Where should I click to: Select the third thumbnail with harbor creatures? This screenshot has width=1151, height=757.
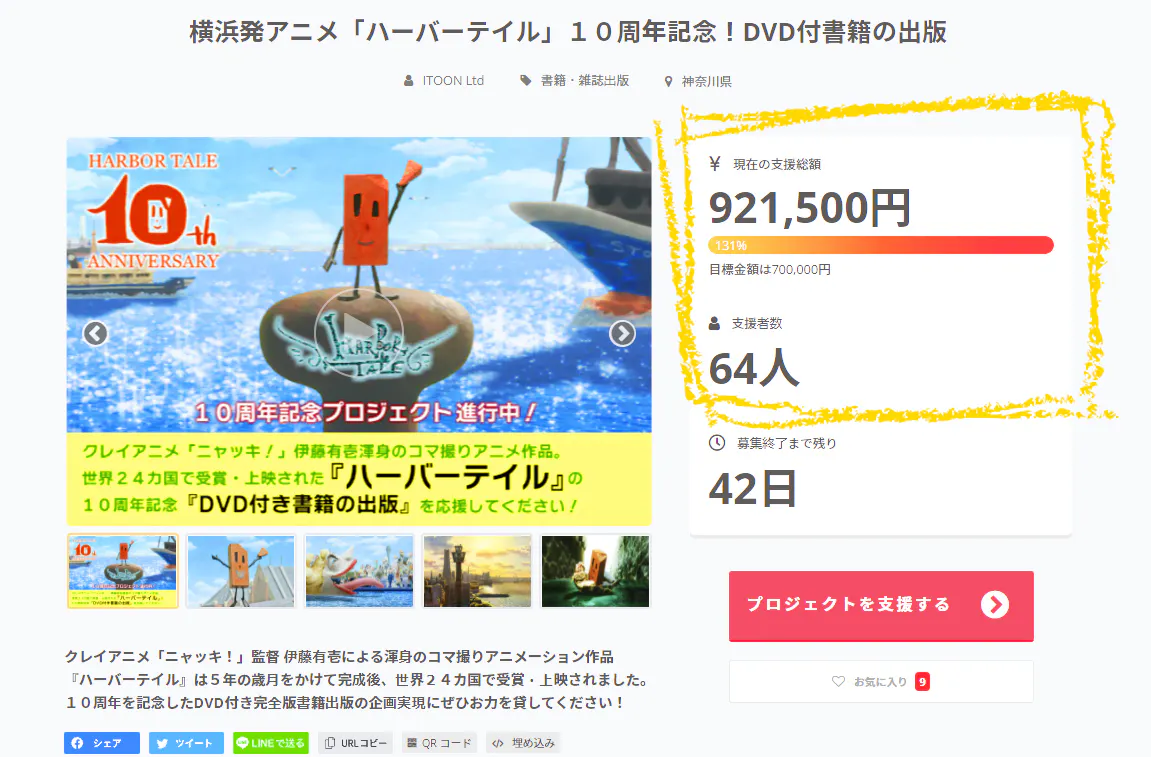pos(359,571)
